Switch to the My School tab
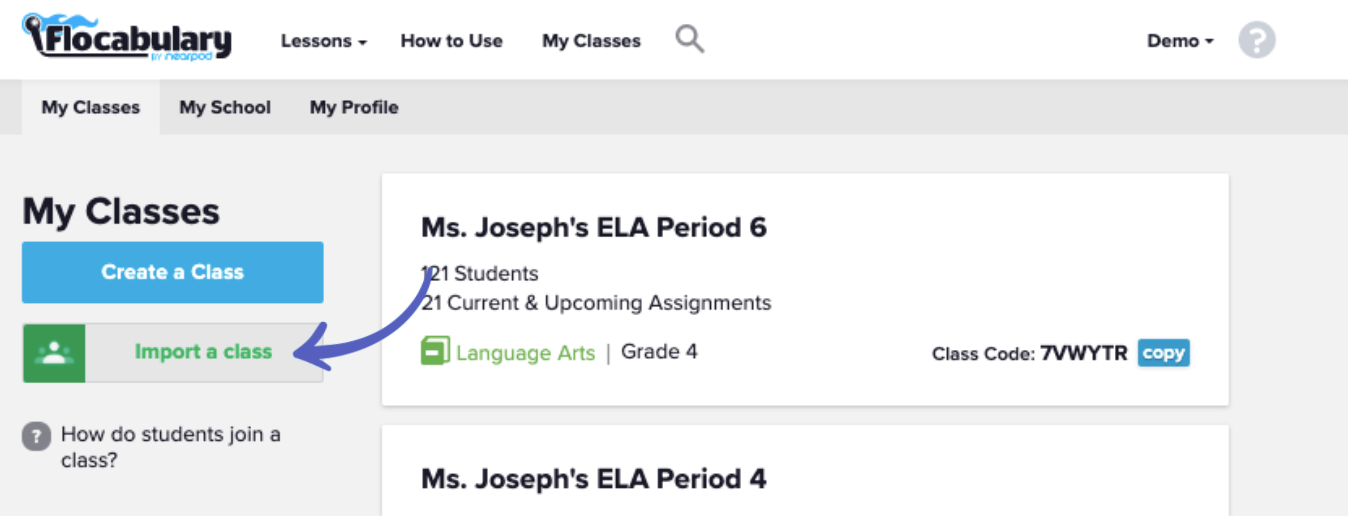 tap(225, 108)
